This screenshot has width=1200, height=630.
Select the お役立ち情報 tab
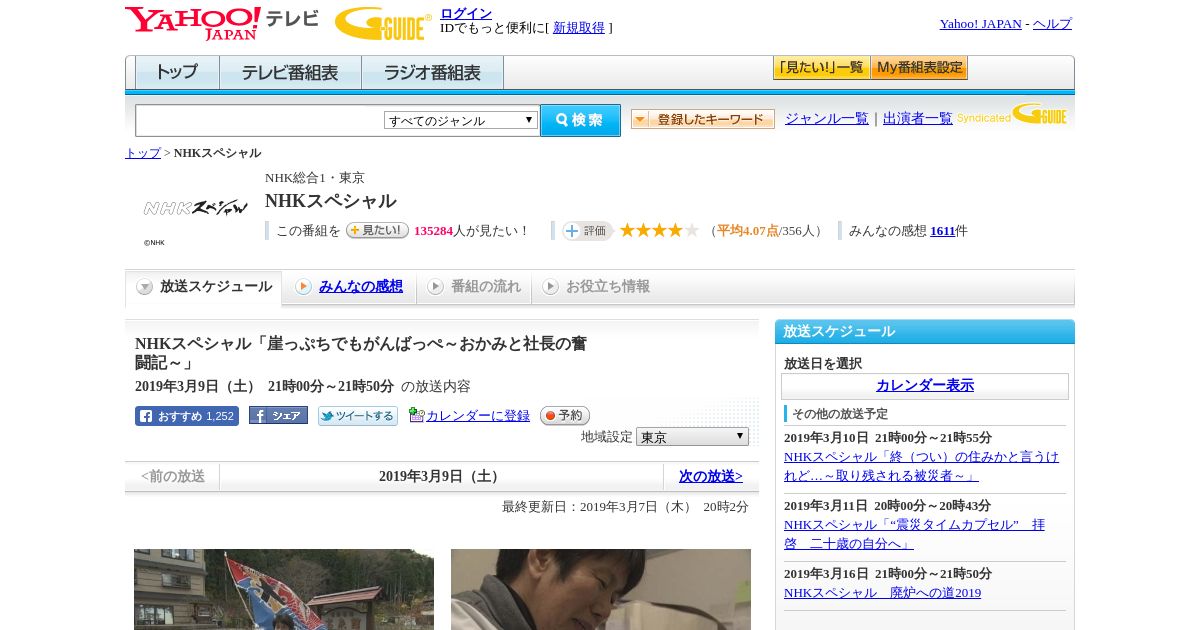pyautogui.click(x=596, y=287)
